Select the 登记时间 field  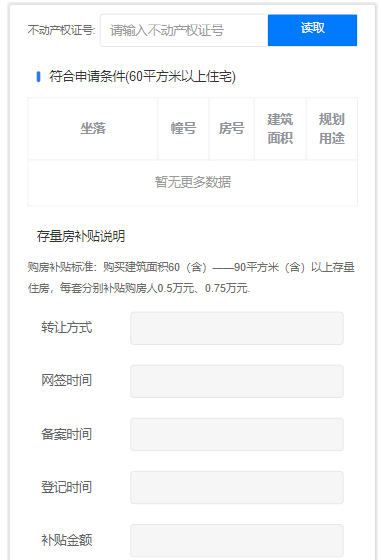pos(237,487)
